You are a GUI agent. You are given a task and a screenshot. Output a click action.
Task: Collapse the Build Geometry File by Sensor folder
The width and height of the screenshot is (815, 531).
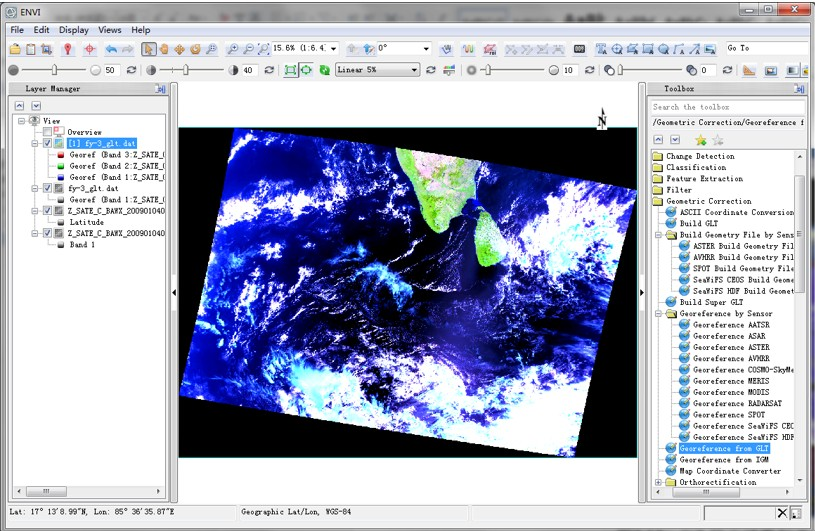click(659, 235)
